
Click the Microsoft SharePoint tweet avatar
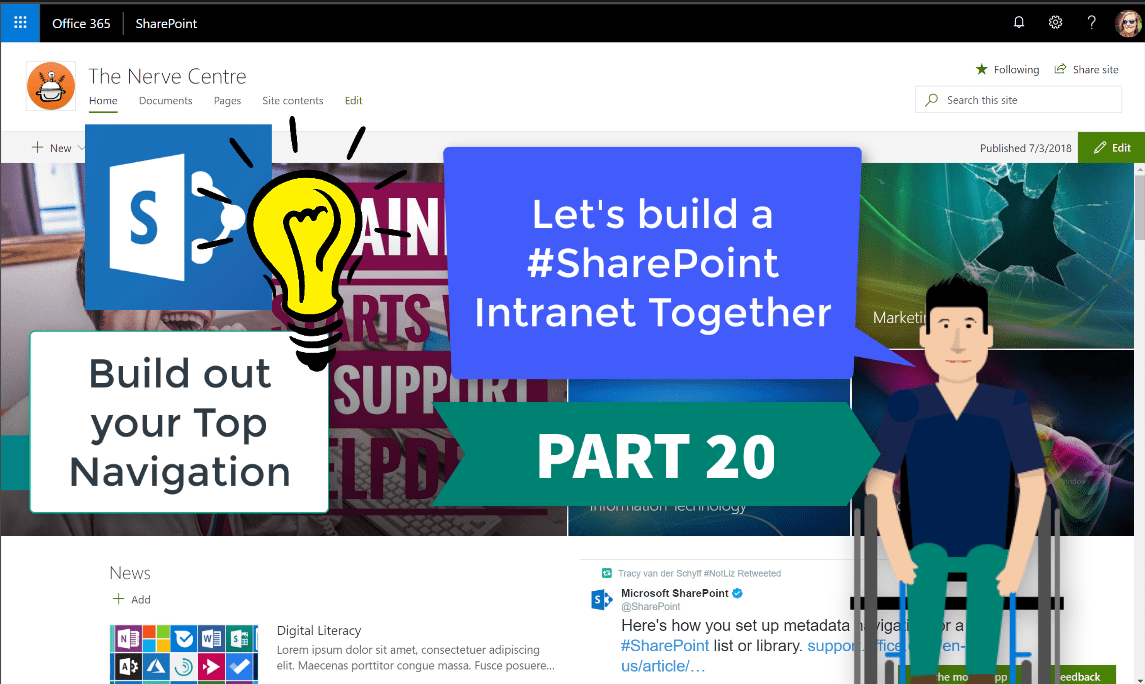(x=602, y=599)
